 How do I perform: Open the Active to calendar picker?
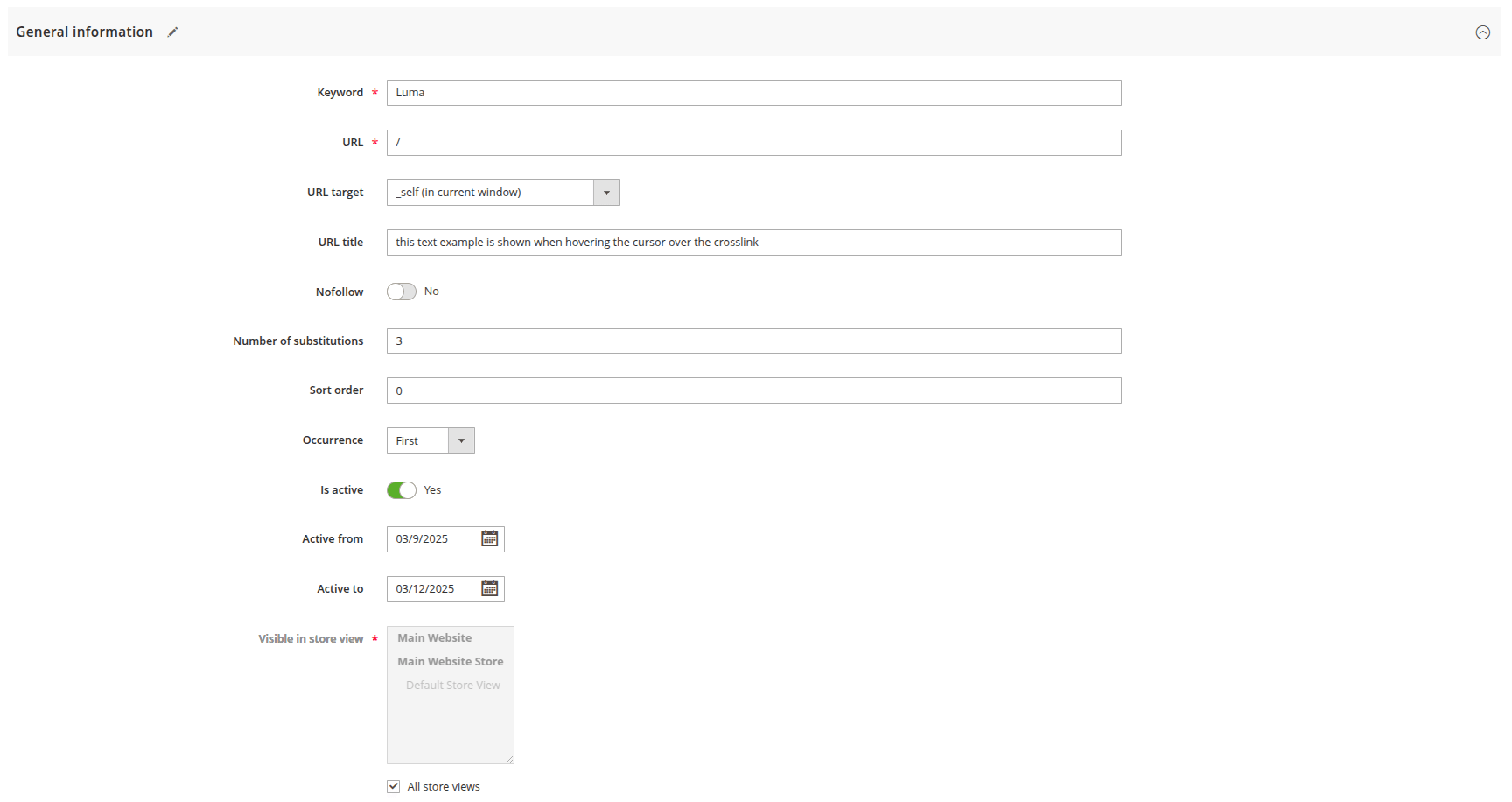point(489,588)
